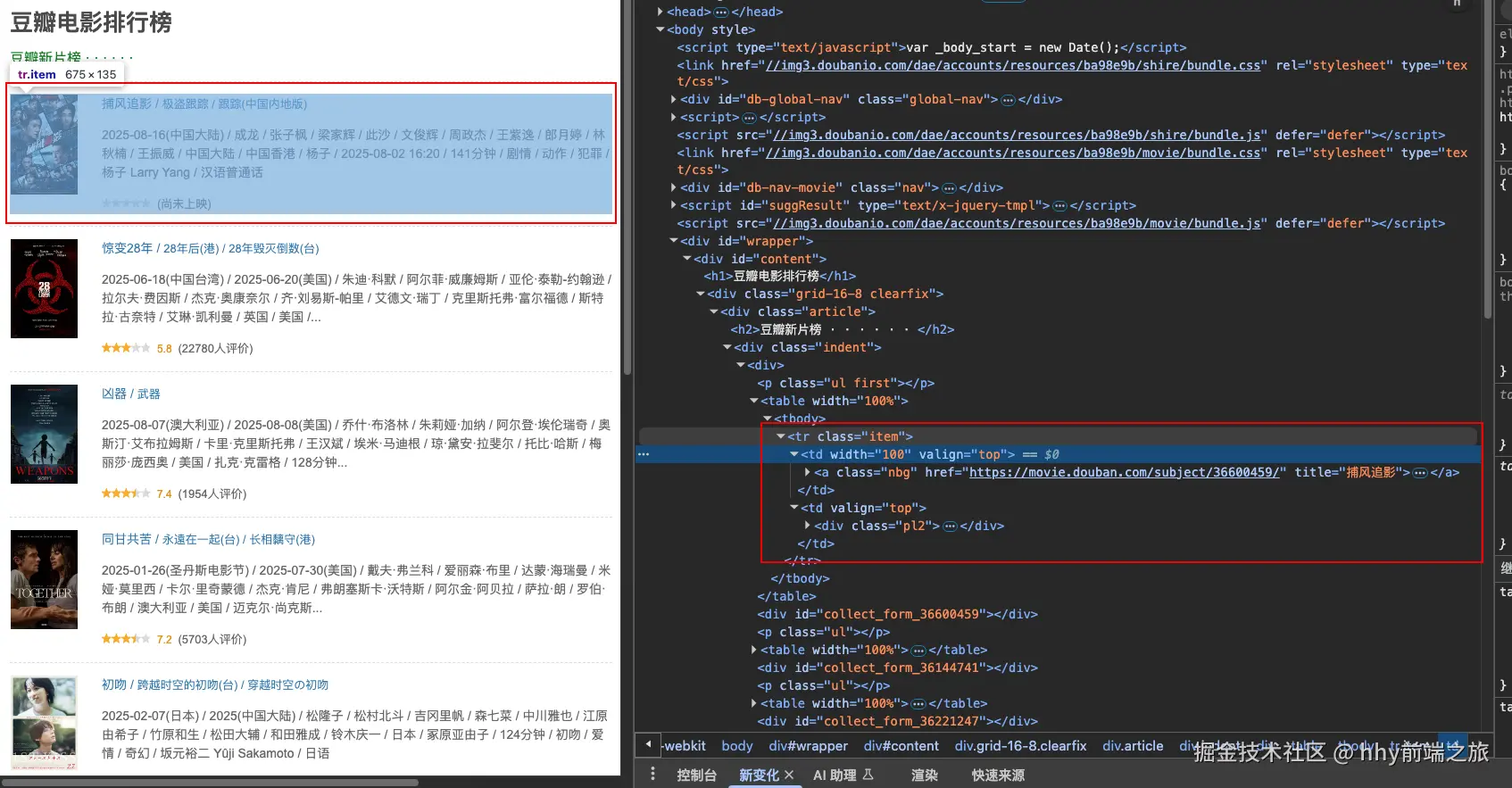Click the 捕风追影 movie poster thumbnail
Screen dimensions: 1512x788
click(44, 145)
